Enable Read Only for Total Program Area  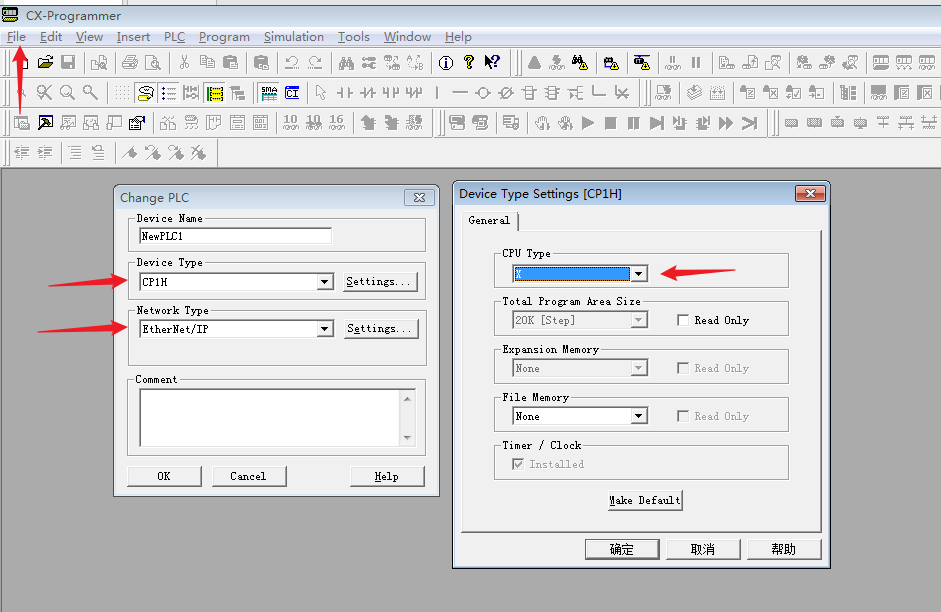(x=683, y=320)
